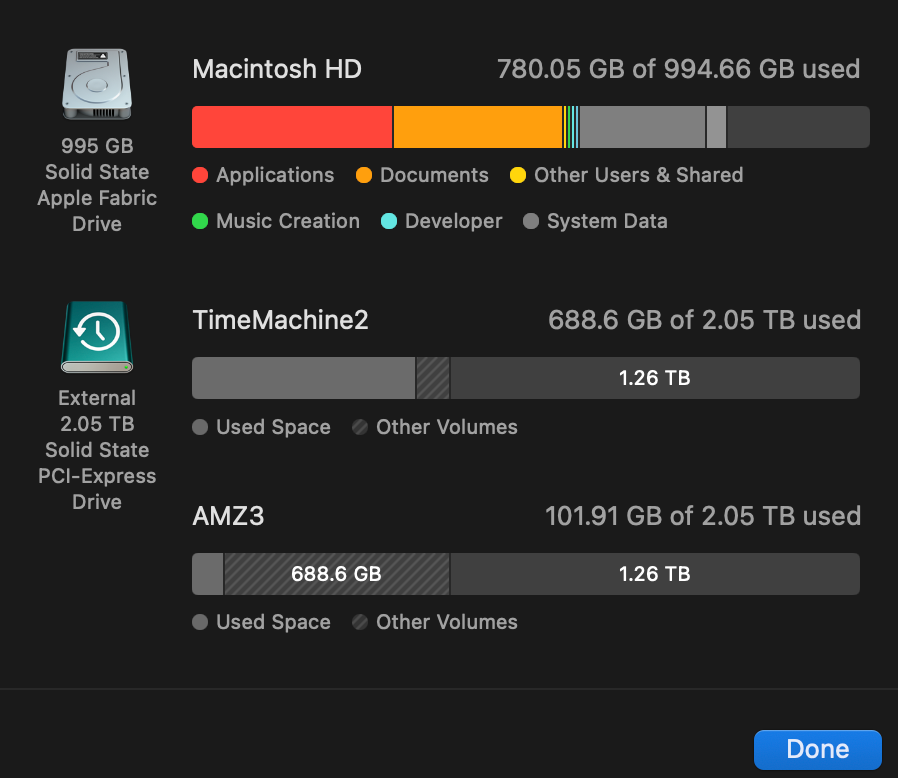
Task: Click the TimeMachine2 volume name
Action: 280,320
